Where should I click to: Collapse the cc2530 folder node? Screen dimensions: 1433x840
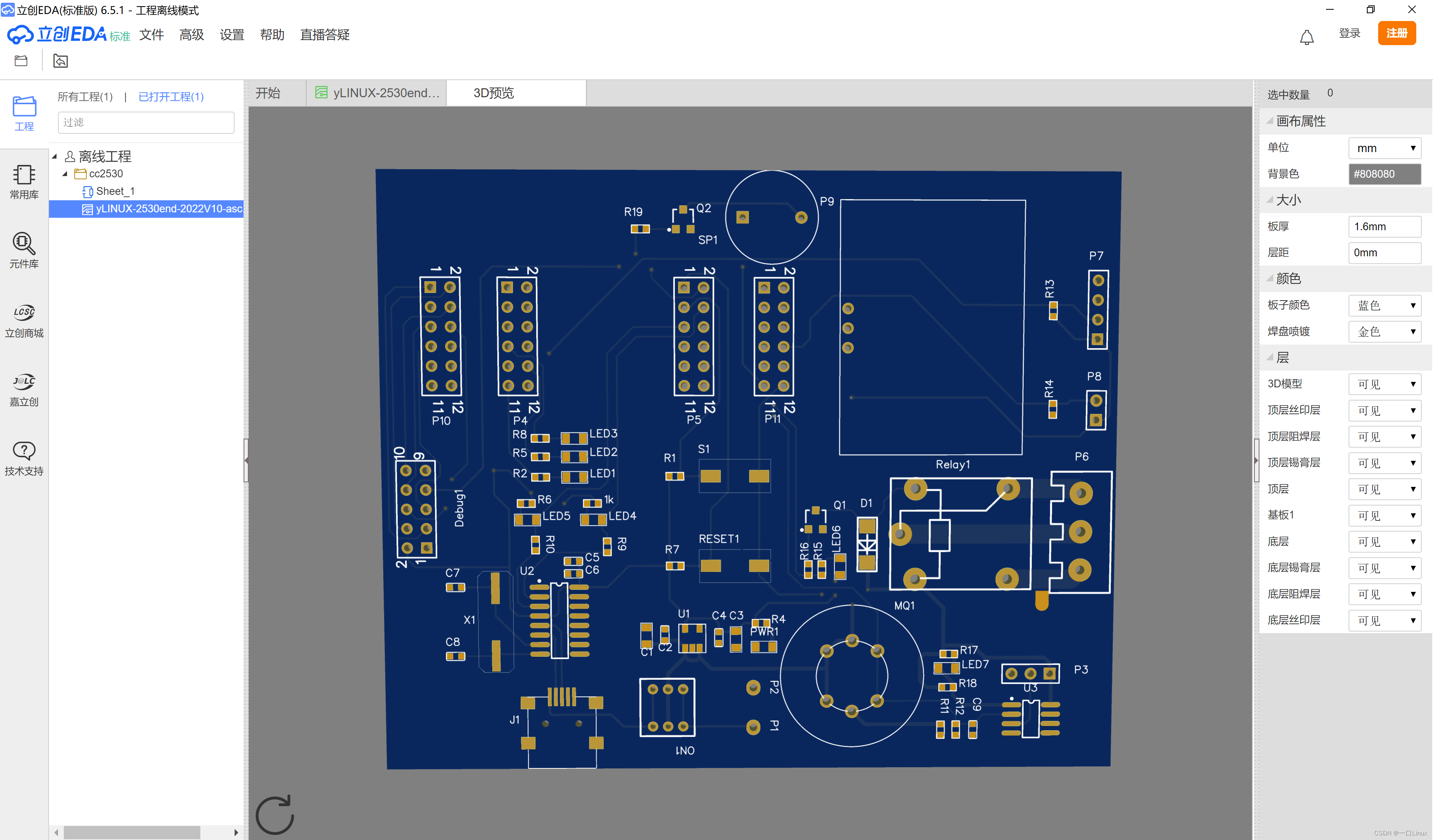pos(65,174)
